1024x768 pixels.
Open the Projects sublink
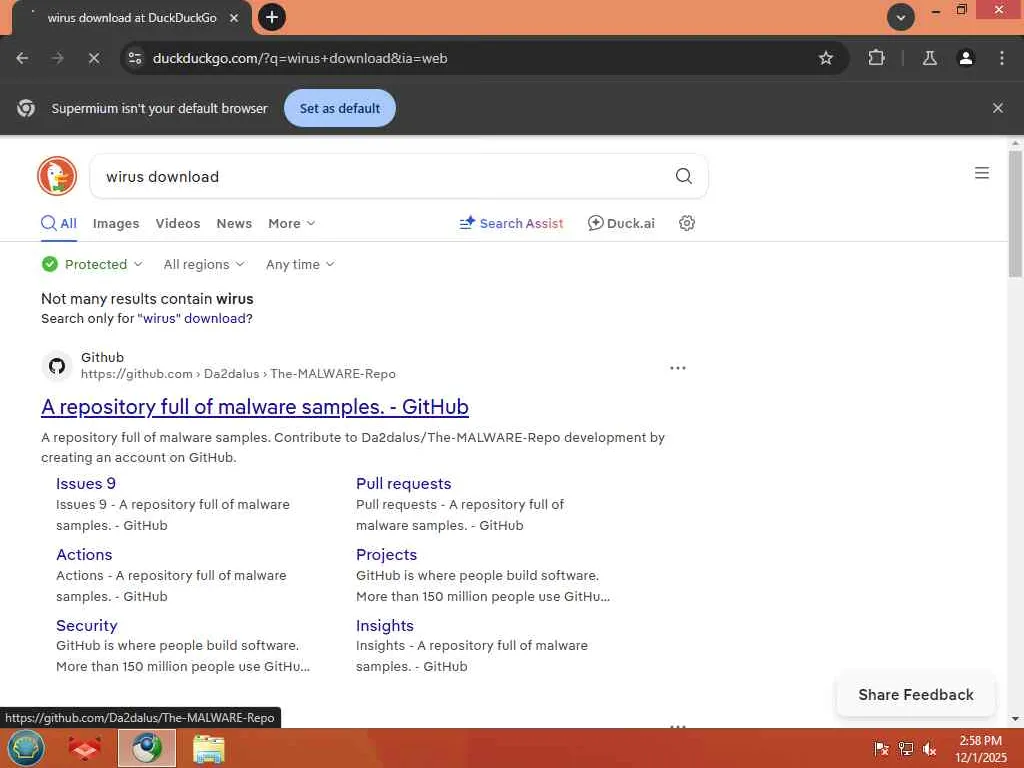tap(387, 555)
